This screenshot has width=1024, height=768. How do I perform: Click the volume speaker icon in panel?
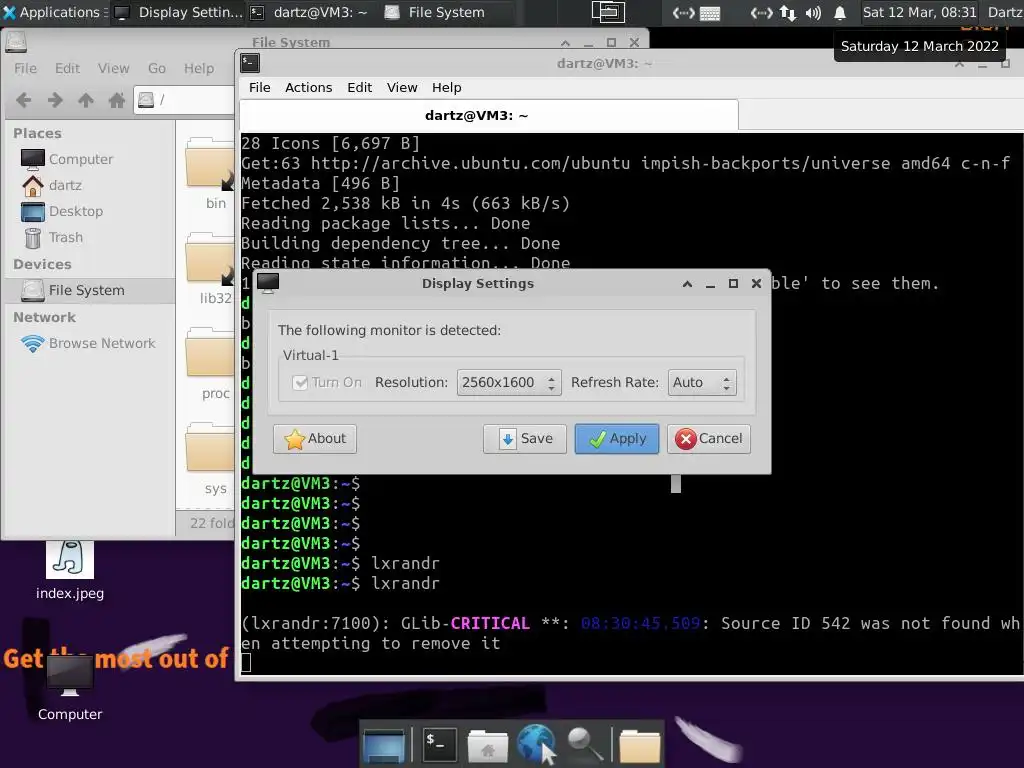[813, 13]
